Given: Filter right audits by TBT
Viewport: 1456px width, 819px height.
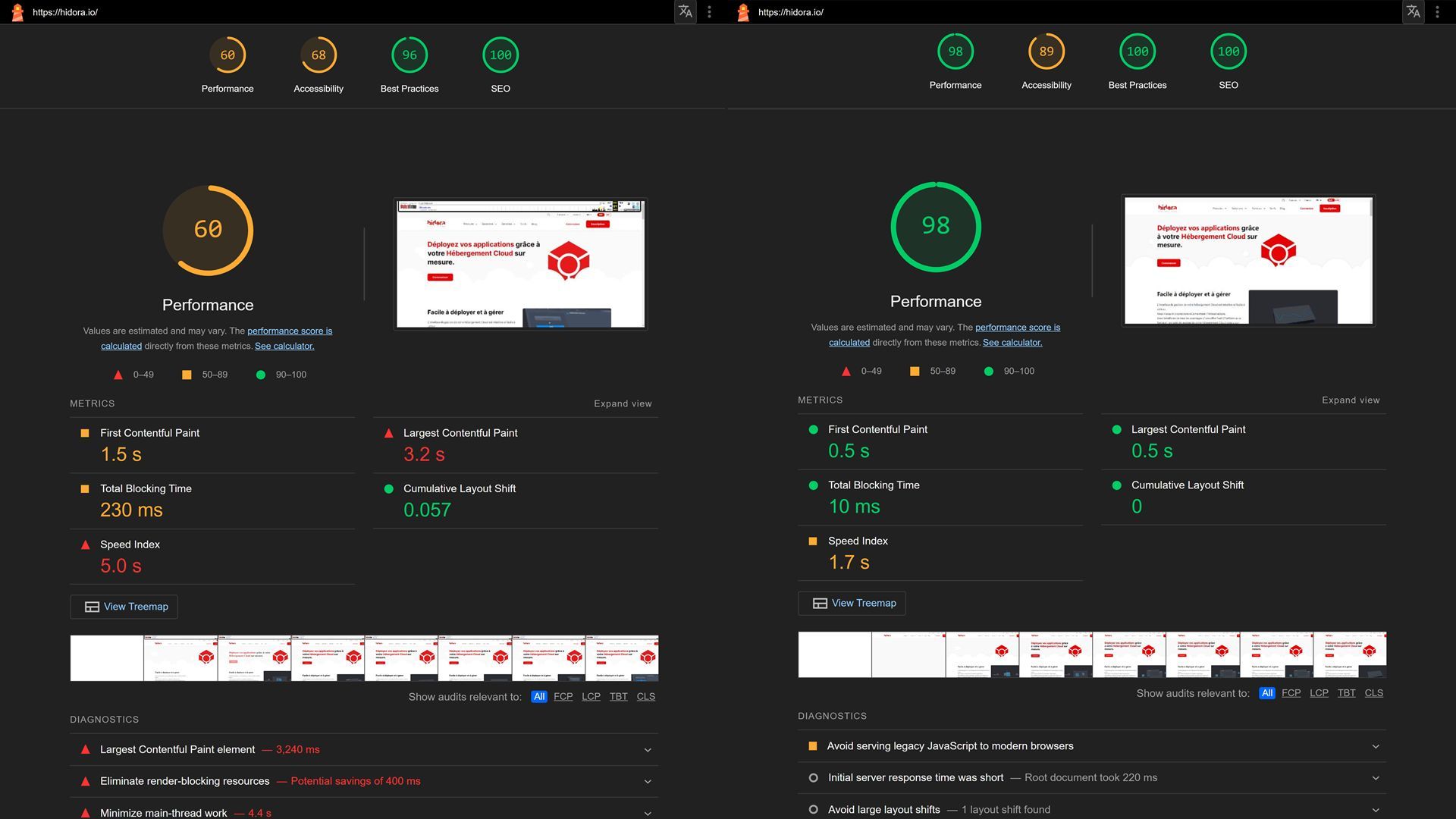Looking at the screenshot, I should (x=1346, y=693).
